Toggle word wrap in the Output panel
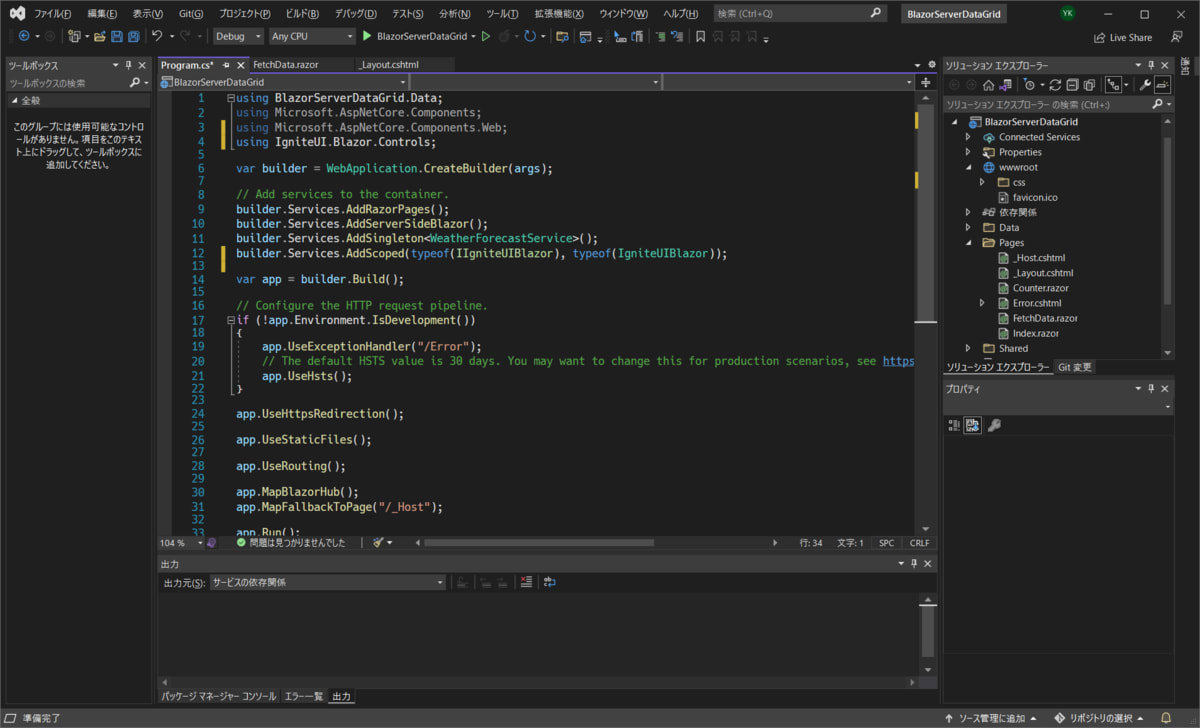 click(549, 582)
